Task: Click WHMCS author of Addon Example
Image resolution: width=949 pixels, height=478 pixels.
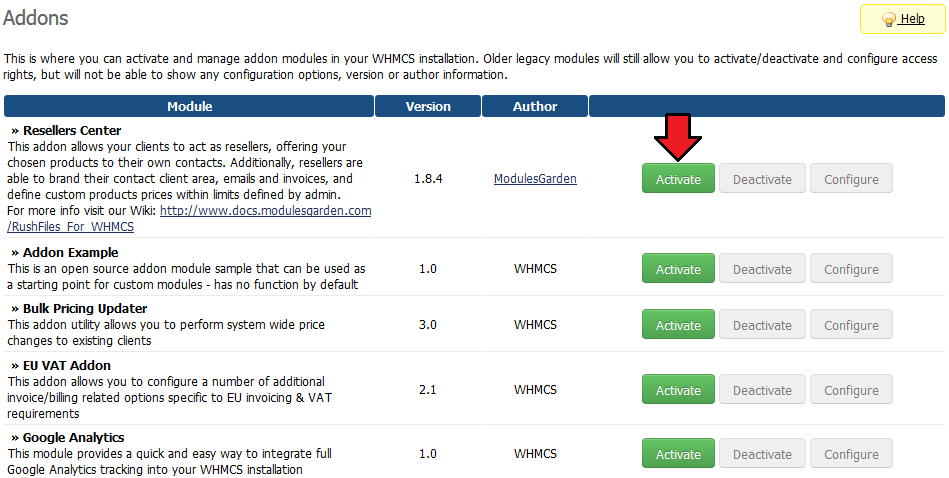Action: pos(535,269)
